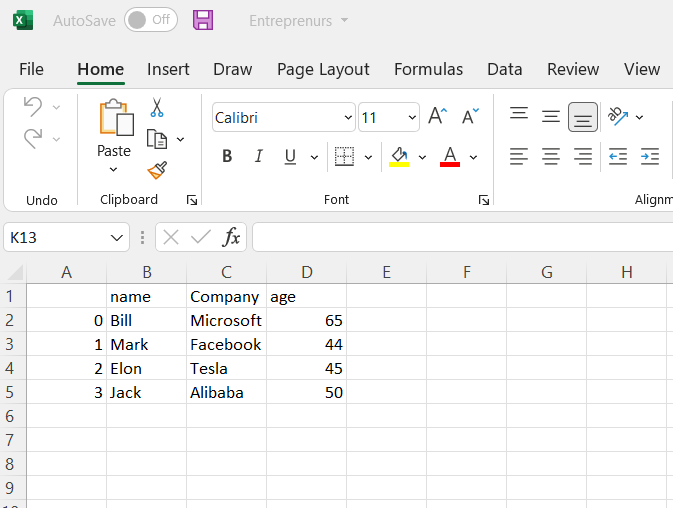Select Middle Align icon
673x508 pixels.
tap(551, 116)
